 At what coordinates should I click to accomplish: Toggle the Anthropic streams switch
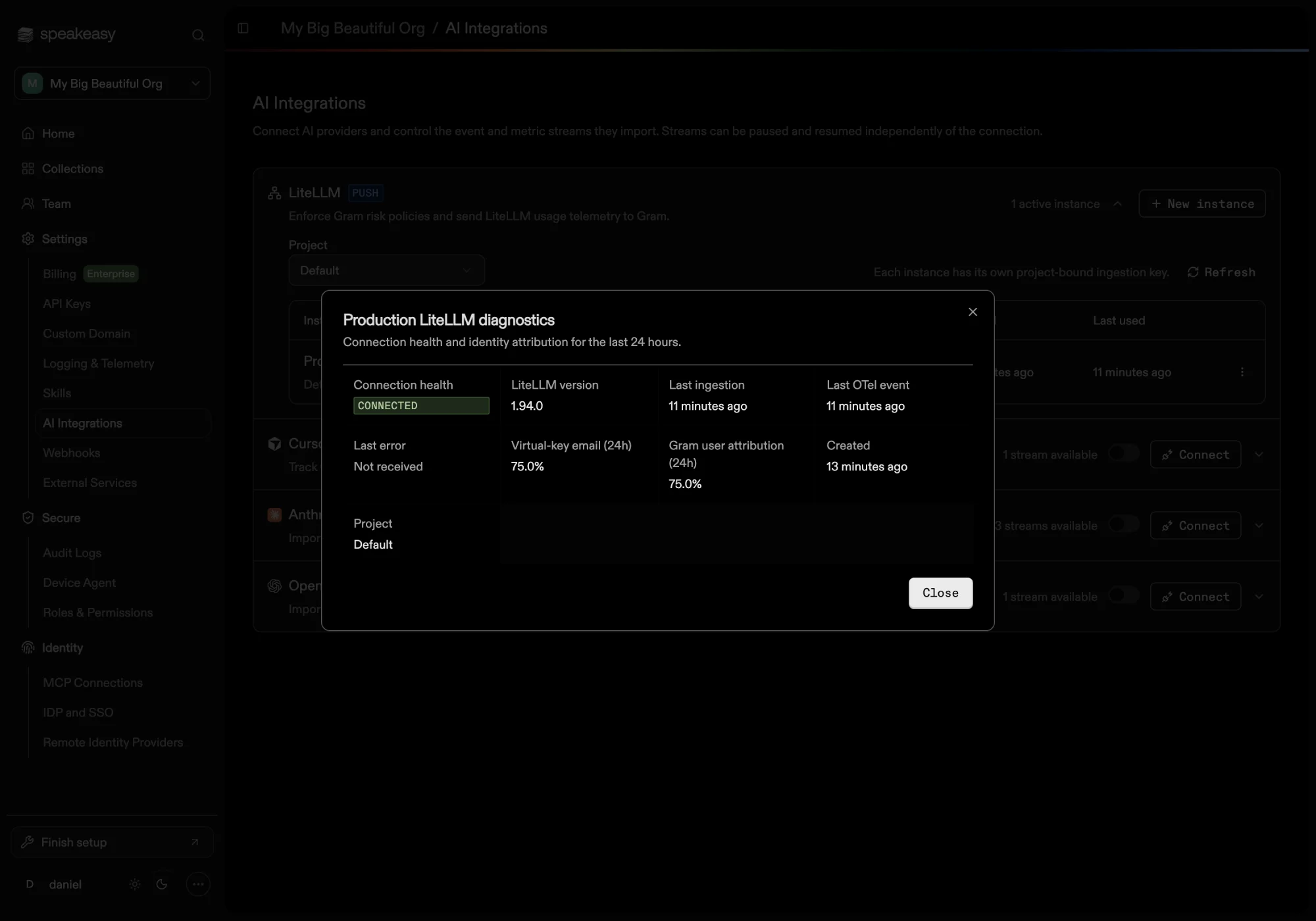(x=1123, y=524)
